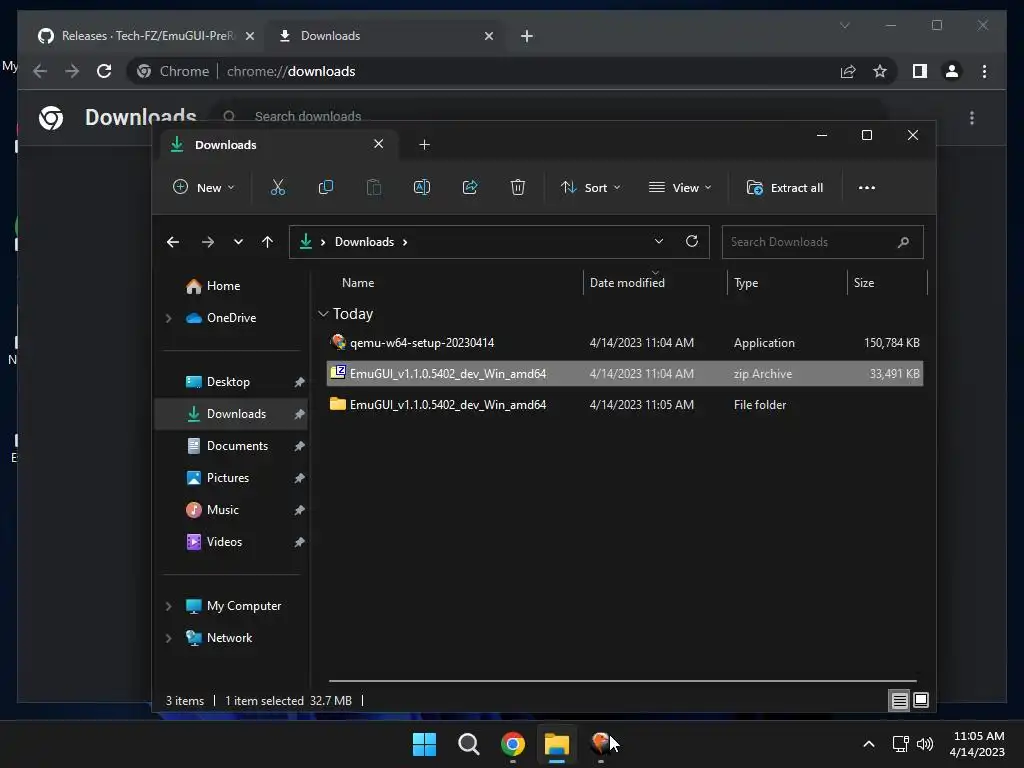1024x768 pixels.
Task: Toggle Chrome side panel icon
Action: [920, 71]
